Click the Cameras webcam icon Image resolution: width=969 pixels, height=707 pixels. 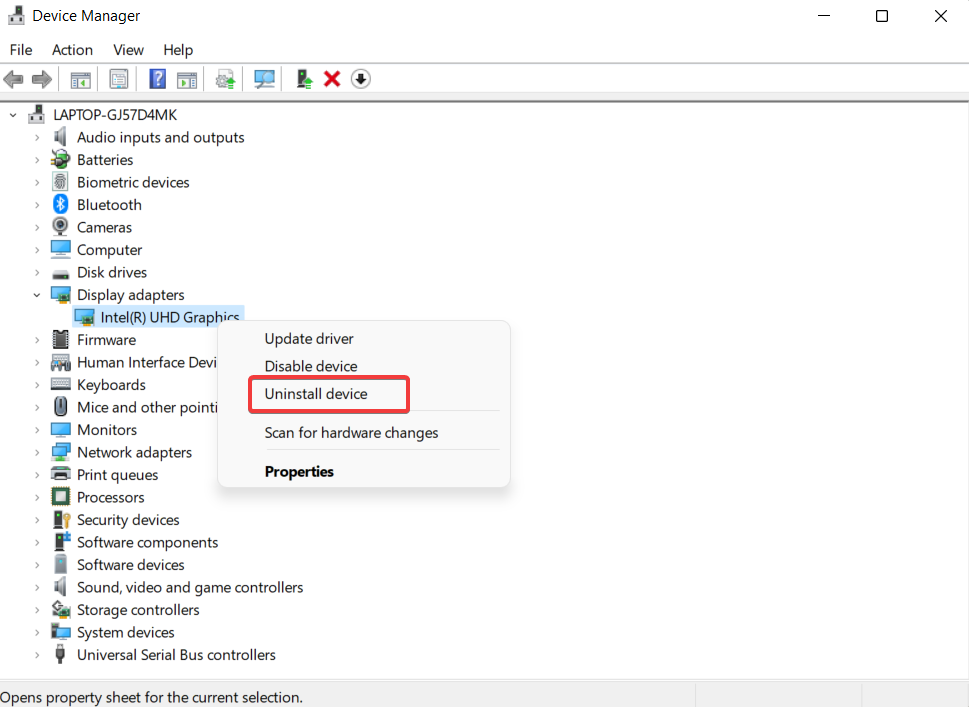coord(61,227)
